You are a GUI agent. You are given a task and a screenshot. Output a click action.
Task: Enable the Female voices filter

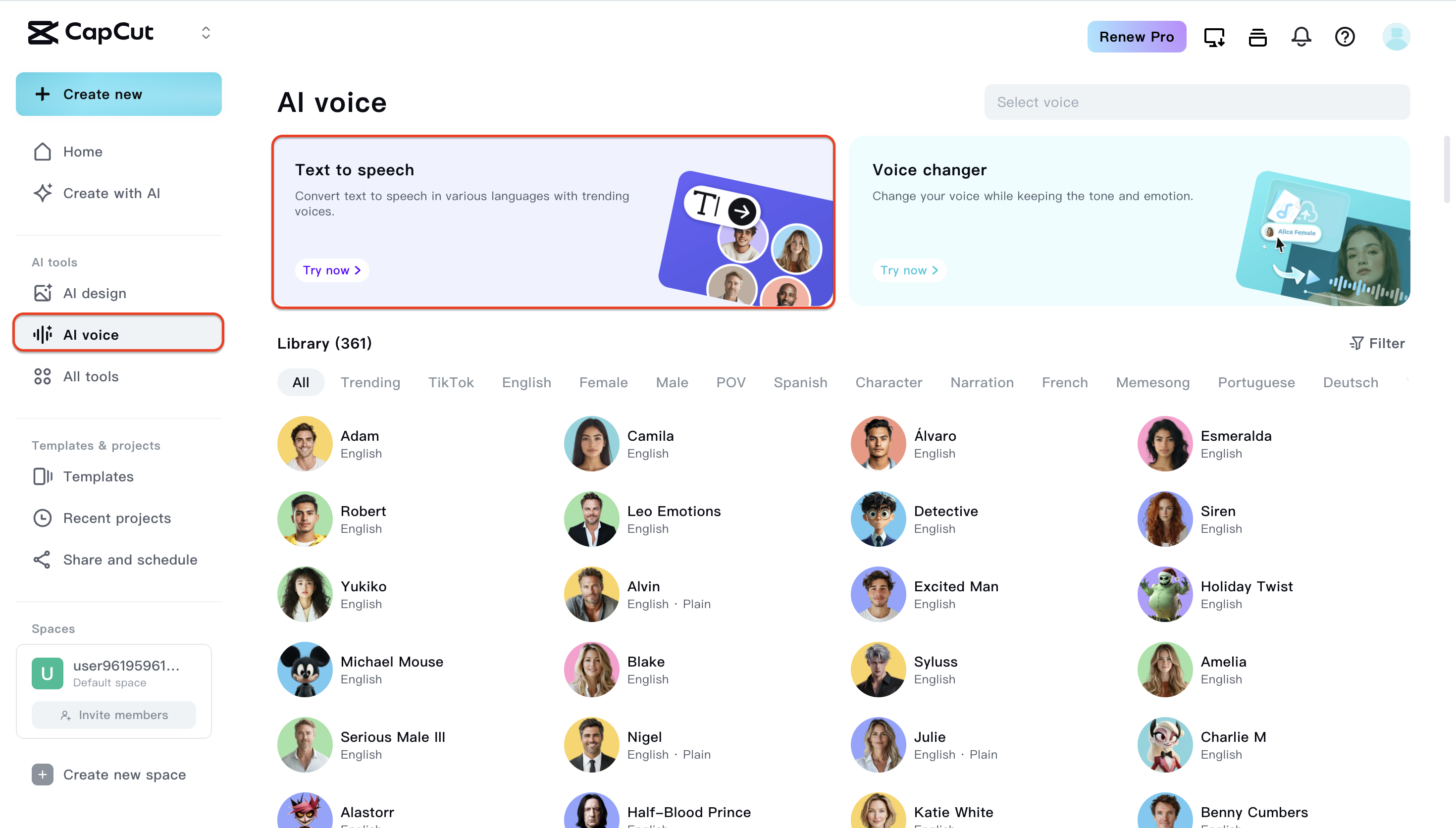(x=603, y=382)
